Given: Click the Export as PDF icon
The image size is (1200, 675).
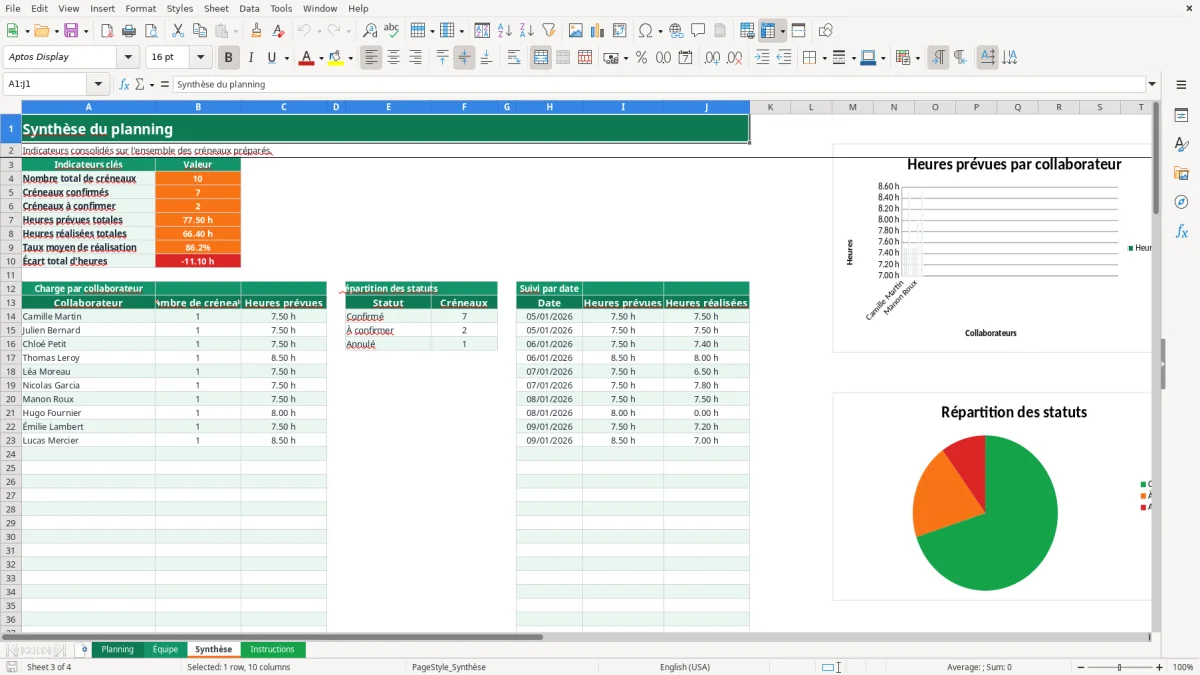Looking at the screenshot, I should click(x=105, y=31).
